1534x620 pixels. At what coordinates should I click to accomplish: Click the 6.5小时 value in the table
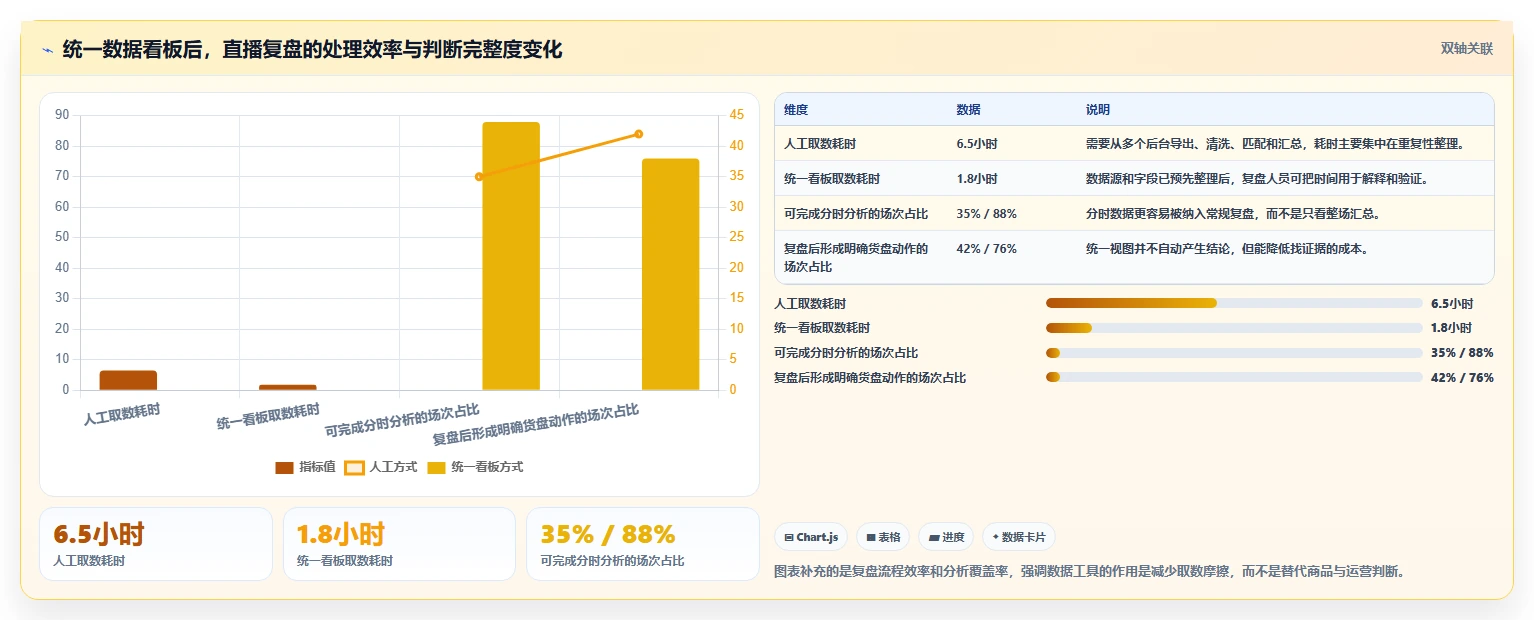(977, 144)
